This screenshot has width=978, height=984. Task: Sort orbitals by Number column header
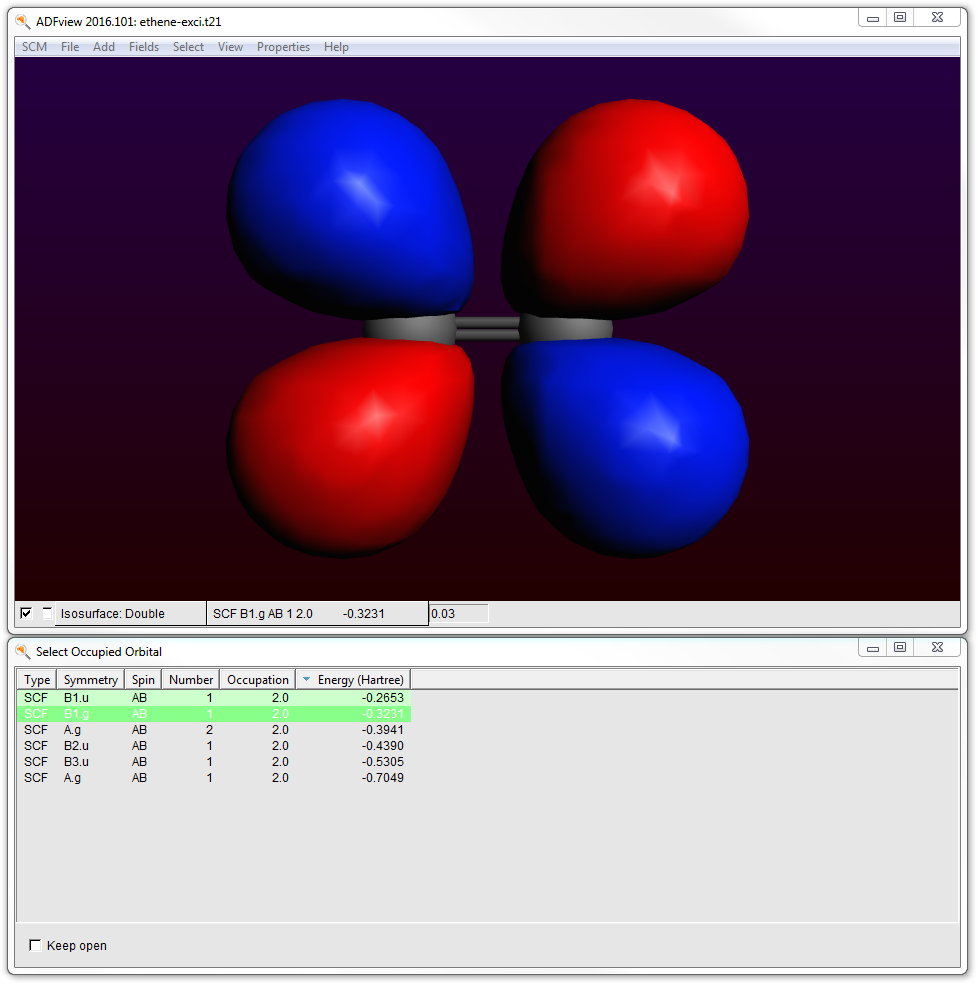pyautogui.click(x=191, y=680)
